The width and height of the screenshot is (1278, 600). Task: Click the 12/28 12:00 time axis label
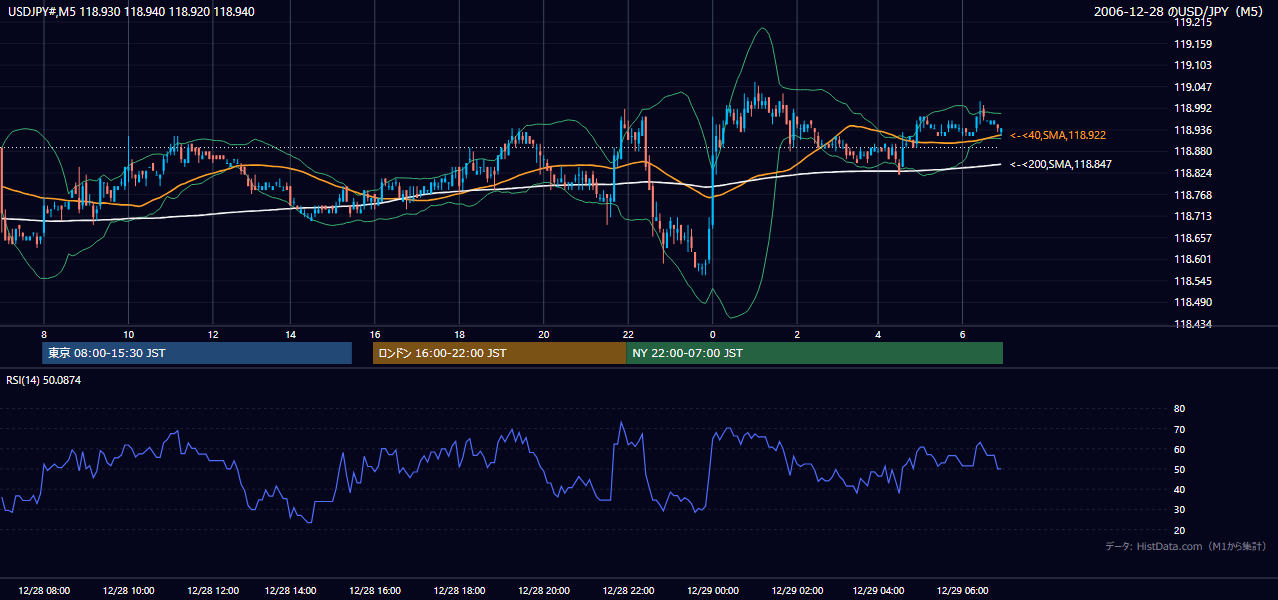tap(212, 591)
